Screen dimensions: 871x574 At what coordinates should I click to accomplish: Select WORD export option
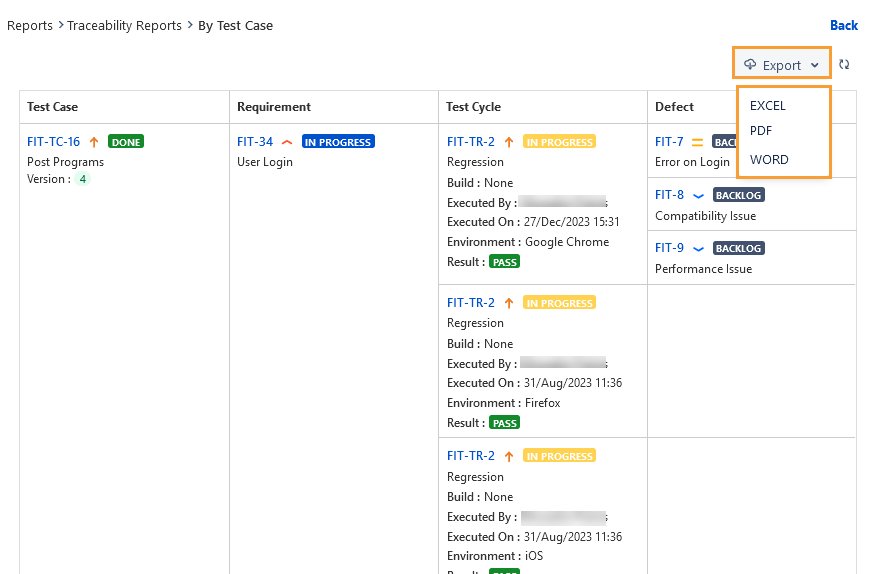click(x=768, y=159)
